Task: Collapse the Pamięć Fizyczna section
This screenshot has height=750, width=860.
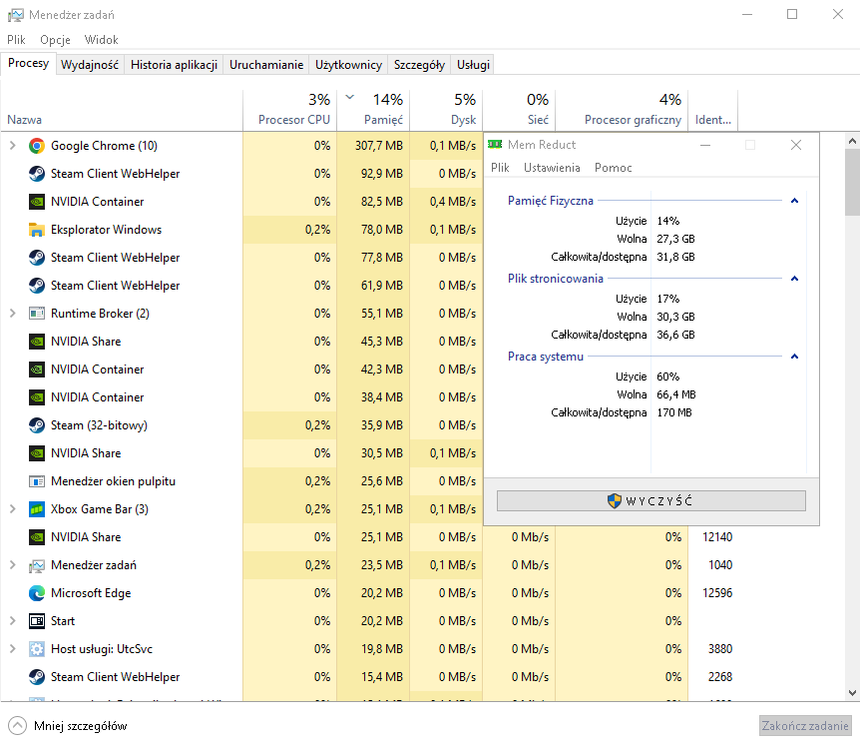Action: tap(794, 201)
